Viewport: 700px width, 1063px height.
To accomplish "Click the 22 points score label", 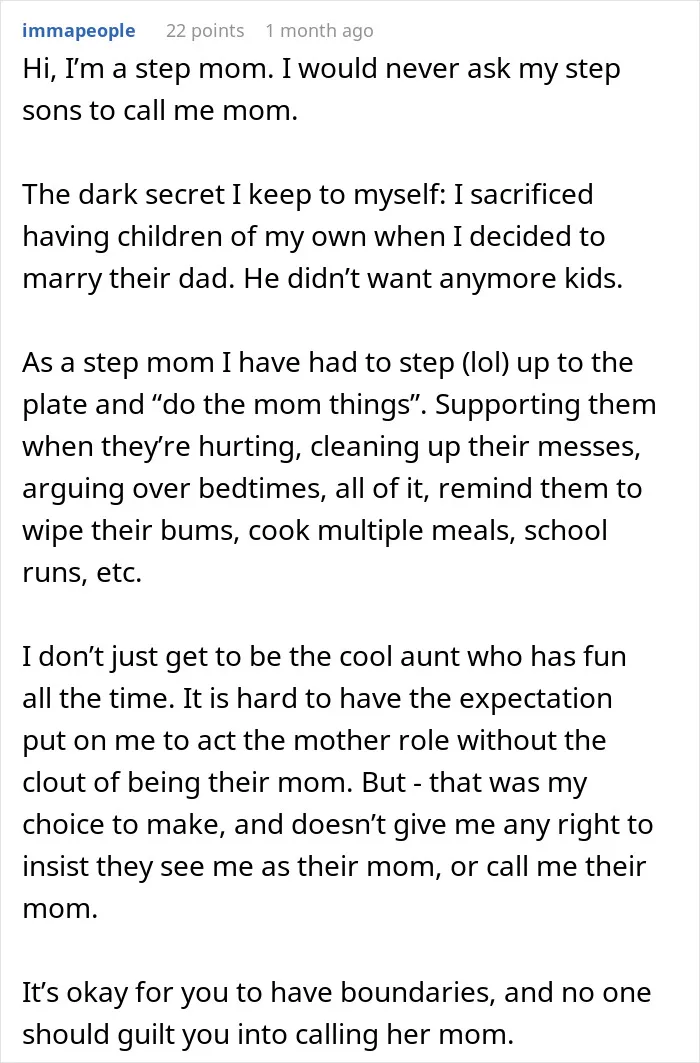I will 205,31.
